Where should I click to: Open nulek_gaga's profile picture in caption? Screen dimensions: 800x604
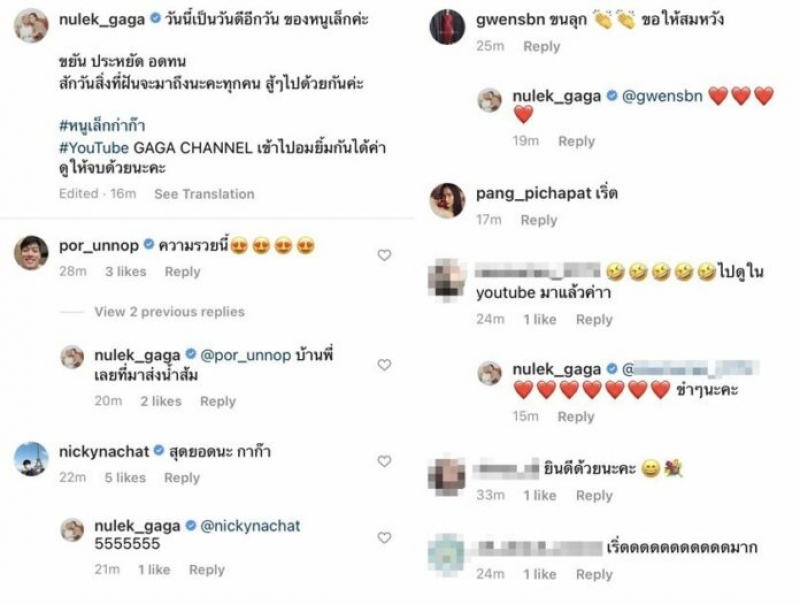tap(31, 26)
